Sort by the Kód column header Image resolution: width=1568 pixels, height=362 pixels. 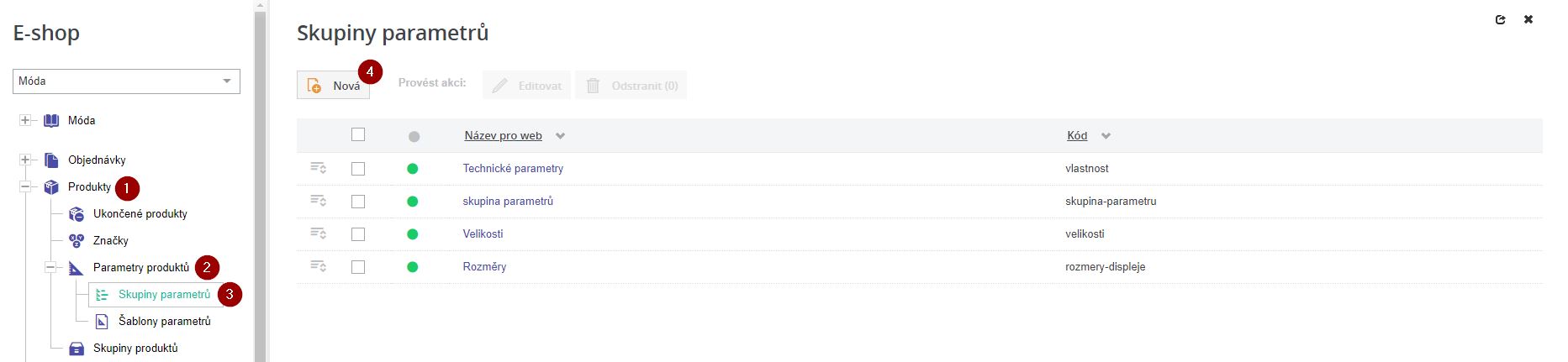point(1077,136)
